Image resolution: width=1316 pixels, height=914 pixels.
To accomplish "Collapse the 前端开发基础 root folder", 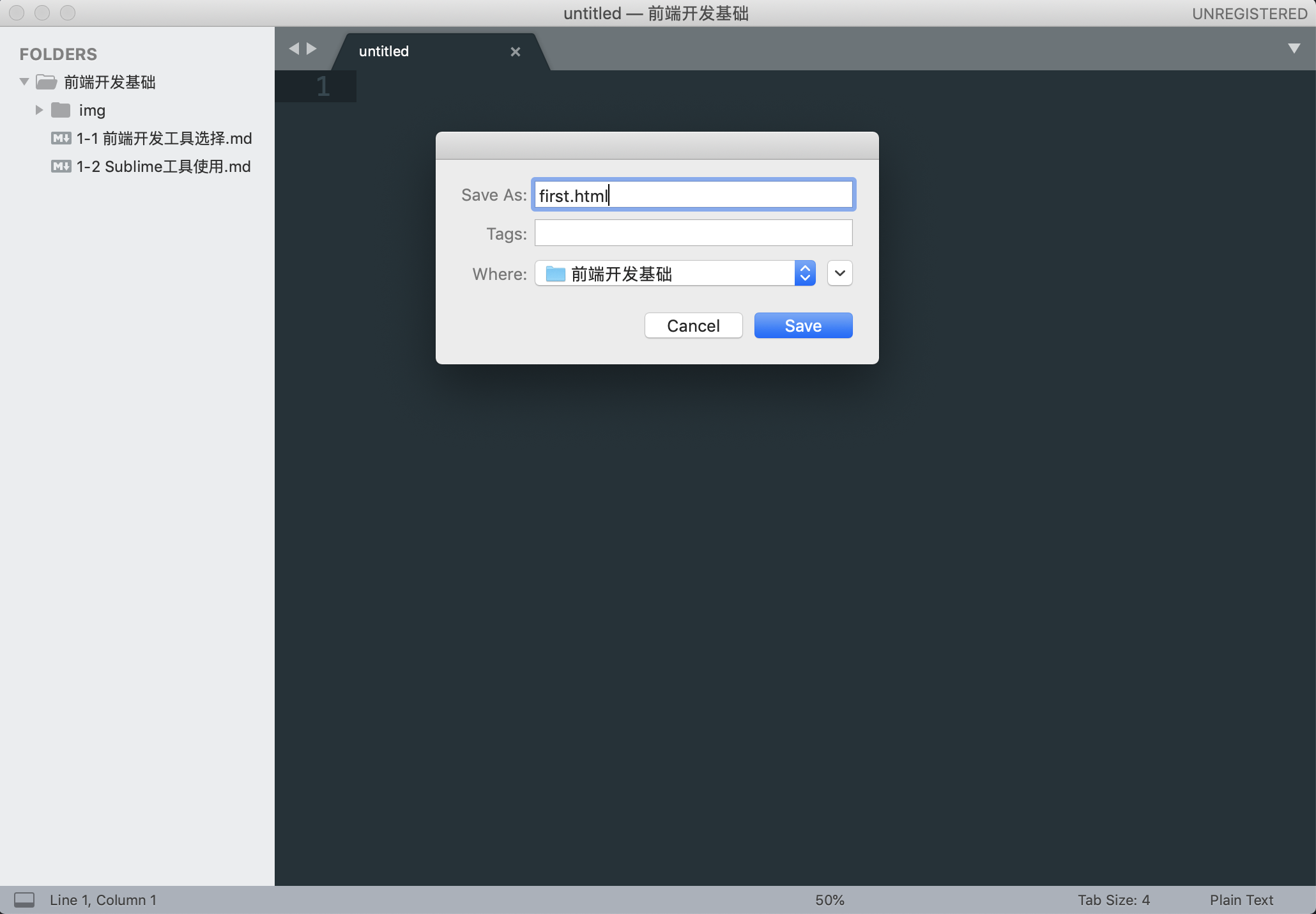I will [x=24, y=82].
